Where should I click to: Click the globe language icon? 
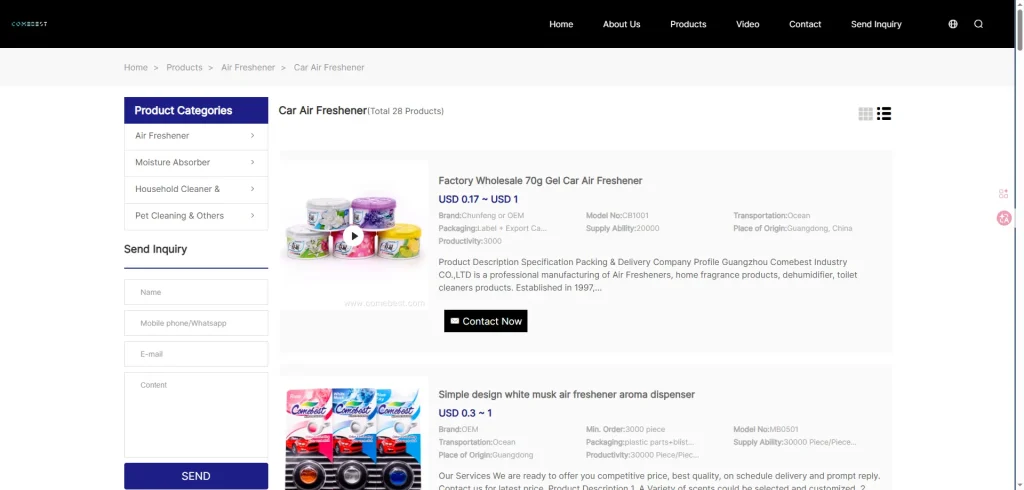pos(952,24)
